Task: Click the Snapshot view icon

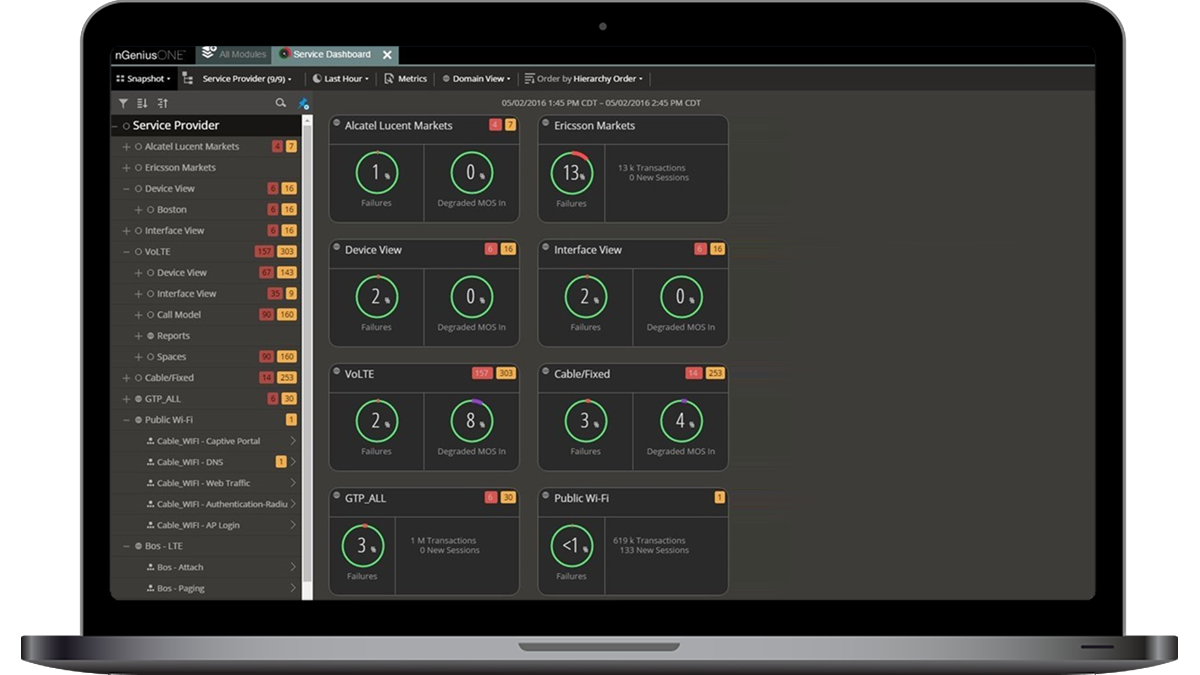Action: click(123, 78)
